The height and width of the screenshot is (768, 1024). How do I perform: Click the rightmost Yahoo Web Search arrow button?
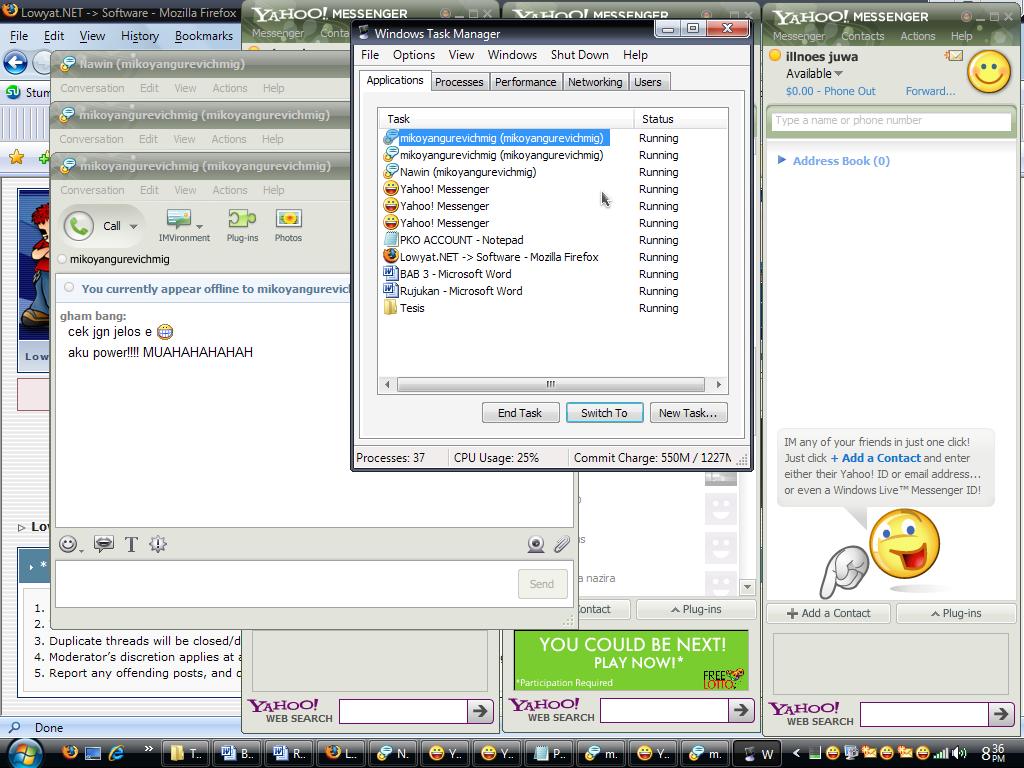click(x=1000, y=714)
